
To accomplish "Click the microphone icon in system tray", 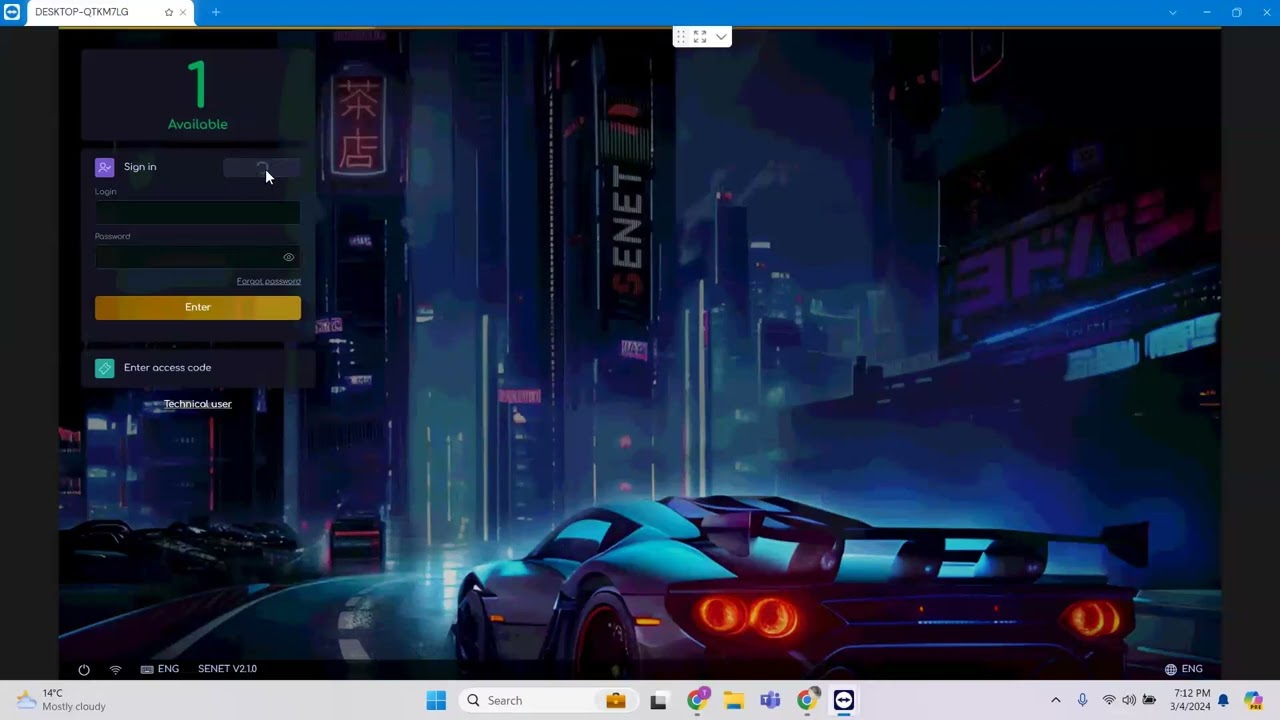I will (x=1082, y=701).
